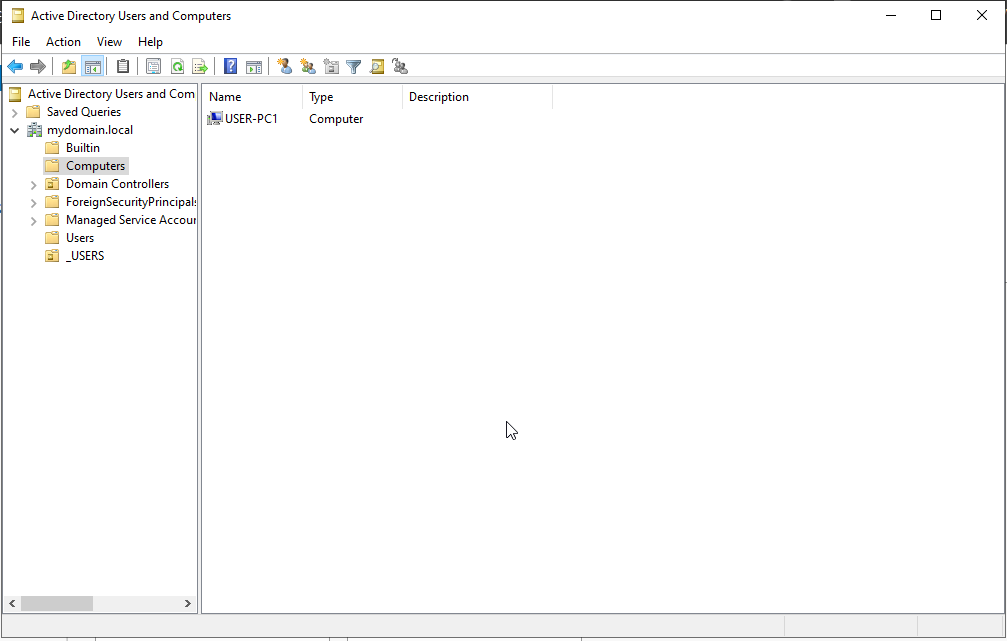Expand the Managed Service Accounts node
Screen dimensions: 1007x641
[x=33, y=220]
